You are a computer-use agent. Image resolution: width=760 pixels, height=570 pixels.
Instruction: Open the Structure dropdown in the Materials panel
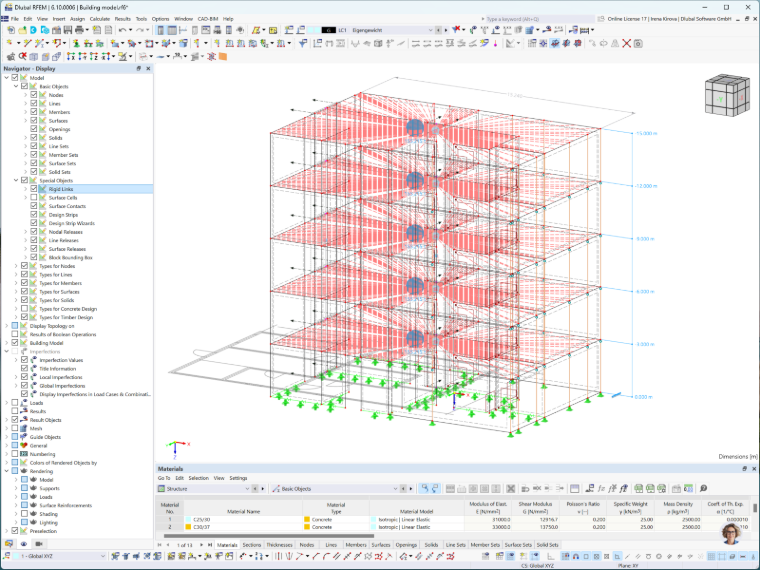point(204,489)
